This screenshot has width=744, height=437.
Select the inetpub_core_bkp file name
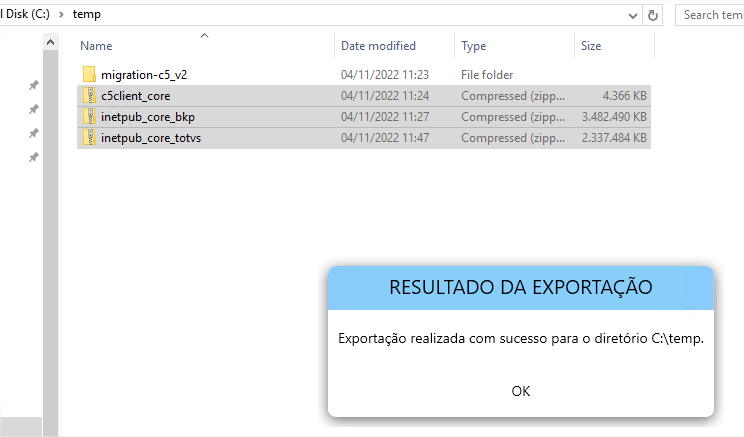[148, 117]
